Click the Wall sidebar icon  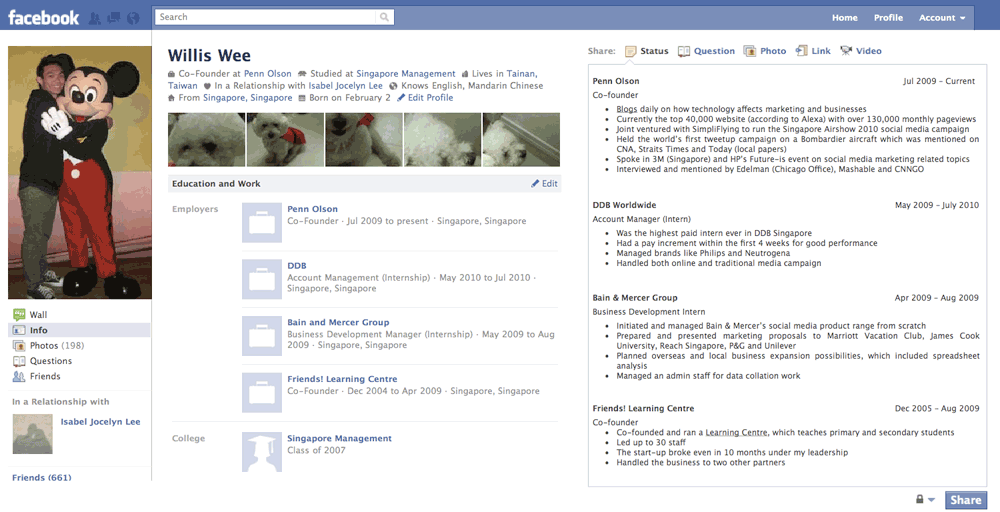(19, 314)
